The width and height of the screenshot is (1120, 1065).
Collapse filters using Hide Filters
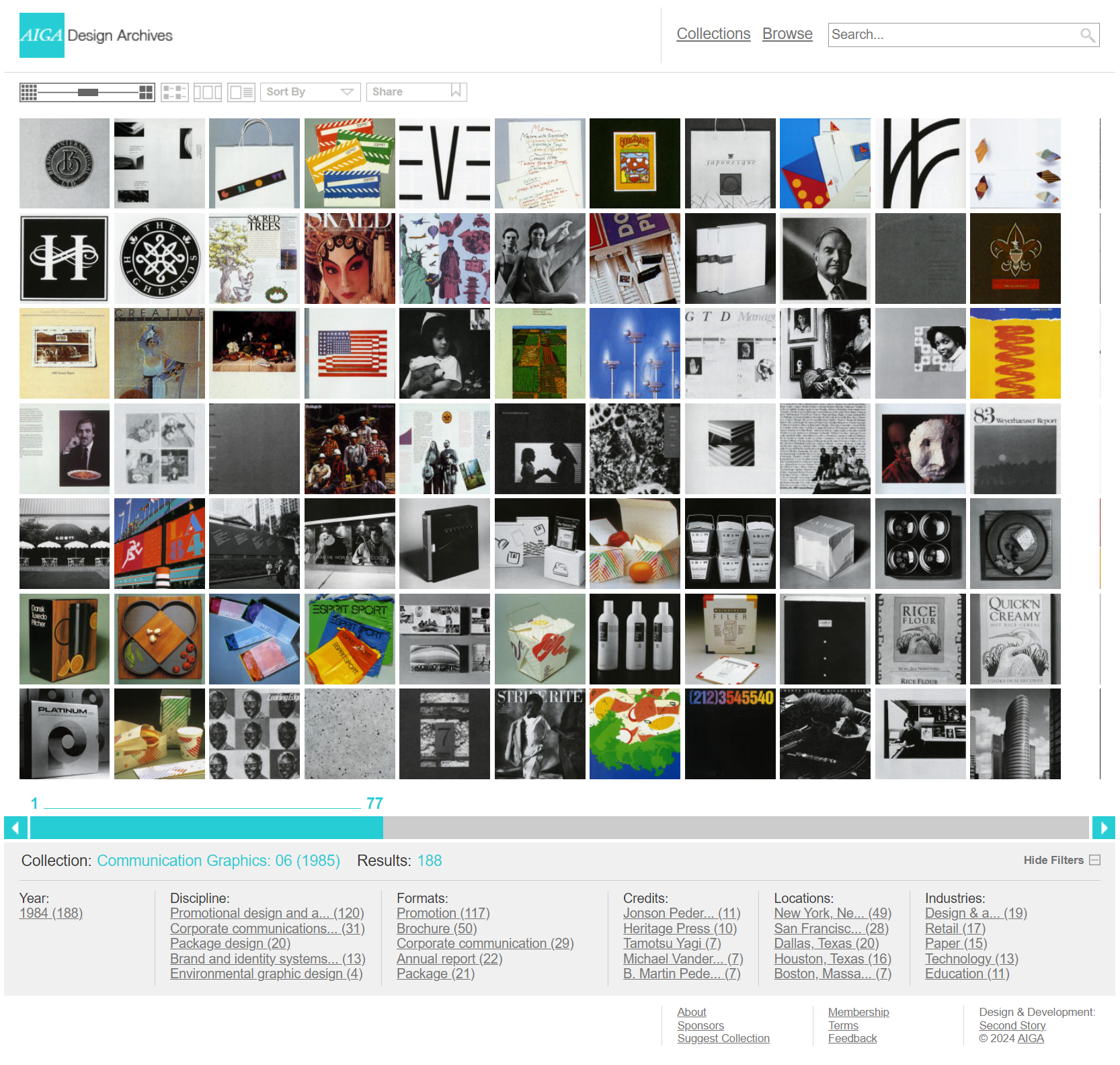1061,860
